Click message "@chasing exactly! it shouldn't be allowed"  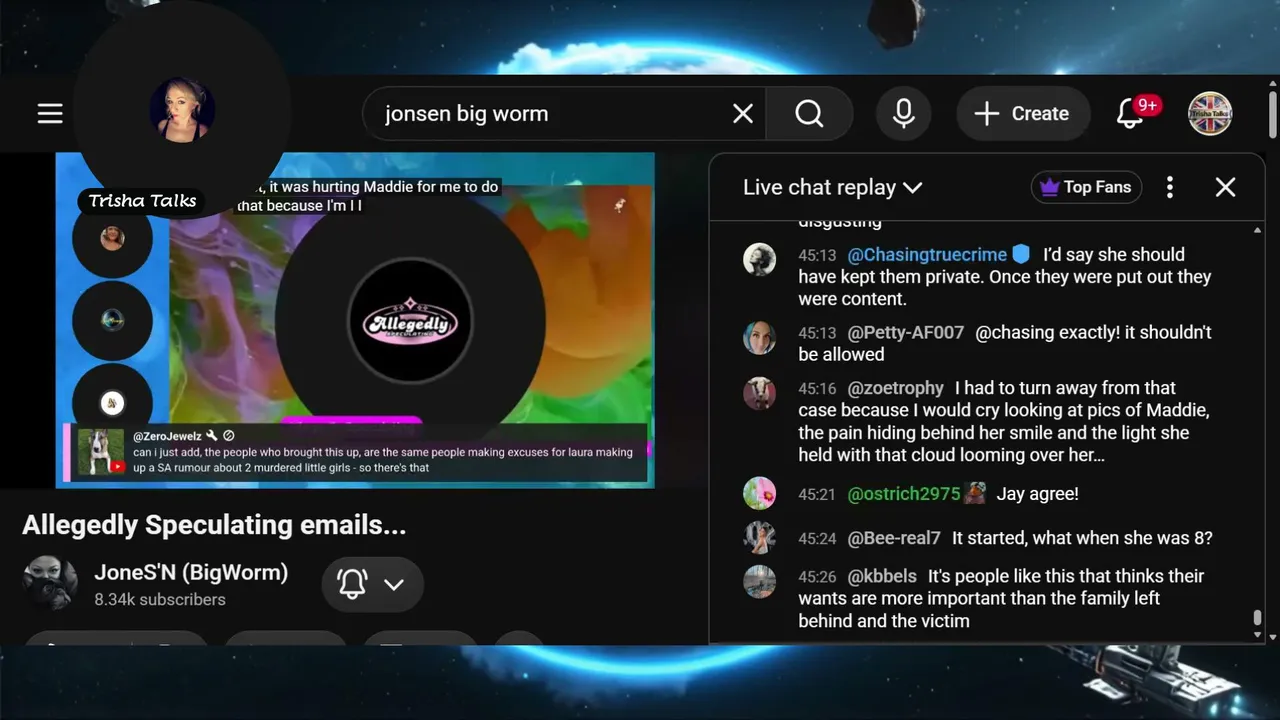click(x=1005, y=343)
